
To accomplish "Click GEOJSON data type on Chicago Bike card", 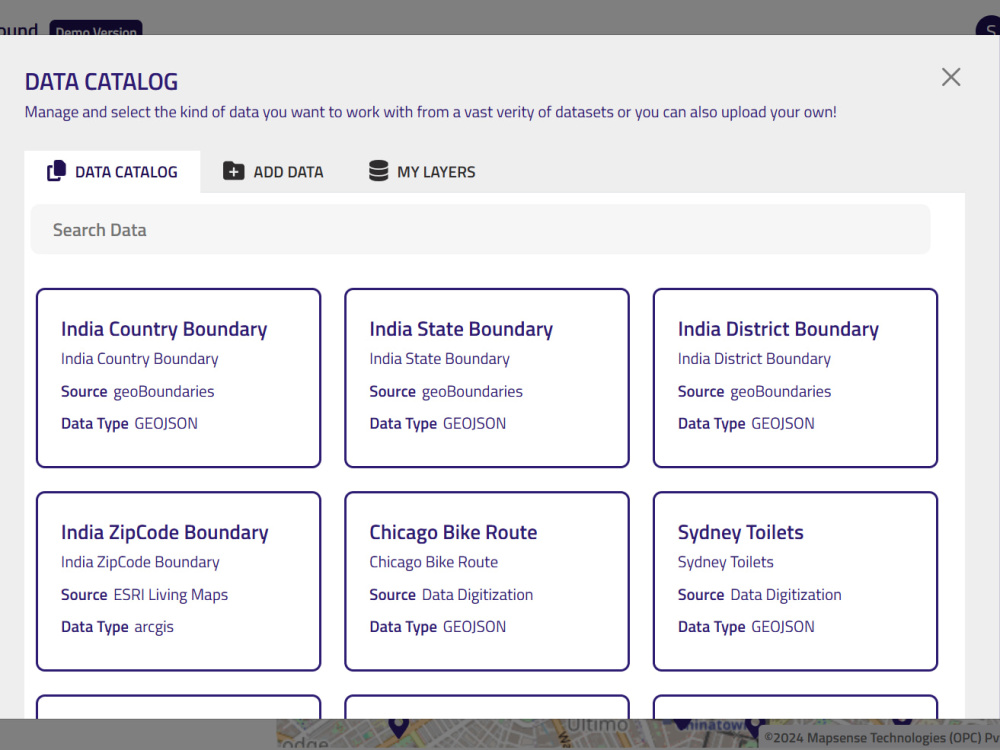I will point(474,627).
